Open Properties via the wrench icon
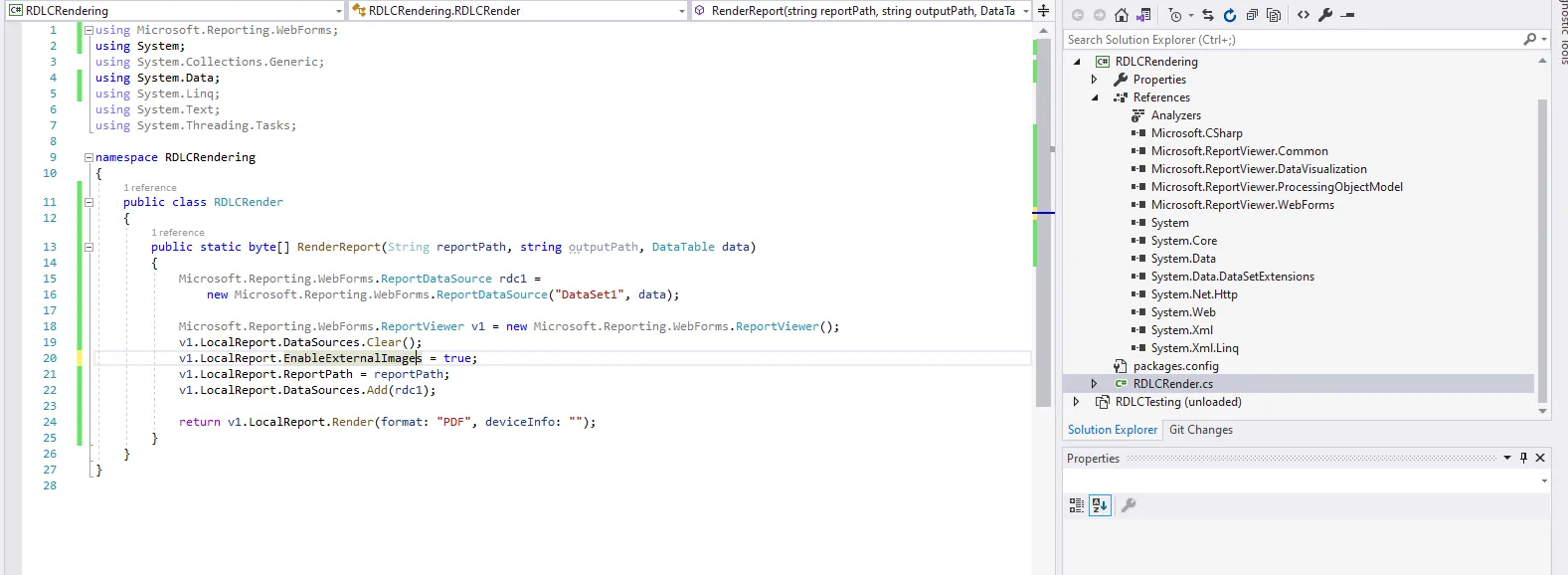Viewport: 1568px width, 575px height. click(1325, 15)
